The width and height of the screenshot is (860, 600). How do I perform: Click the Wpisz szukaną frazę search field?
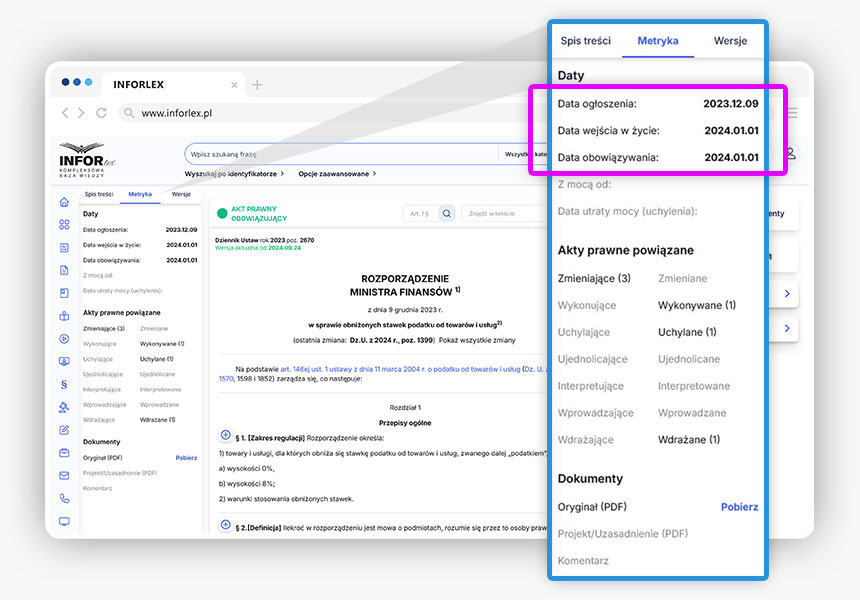[x=340, y=154]
